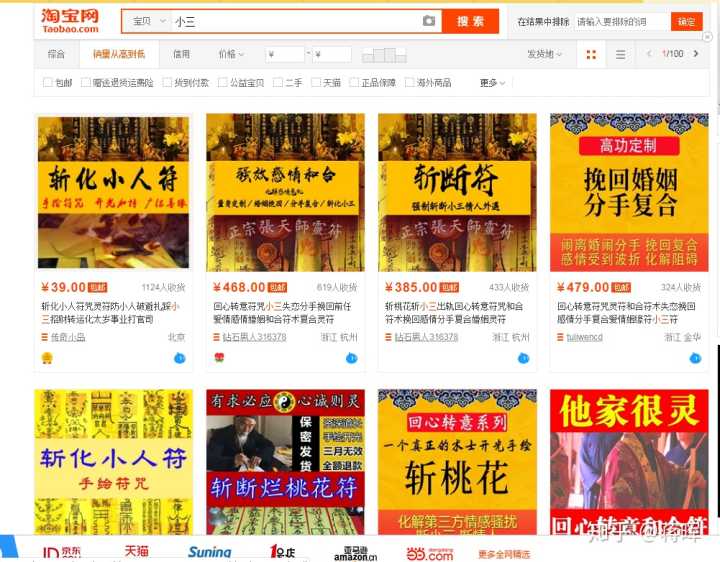Screen dimensions: 720x562
Task: Focus the main search box containing 小三
Action: (295, 21)
